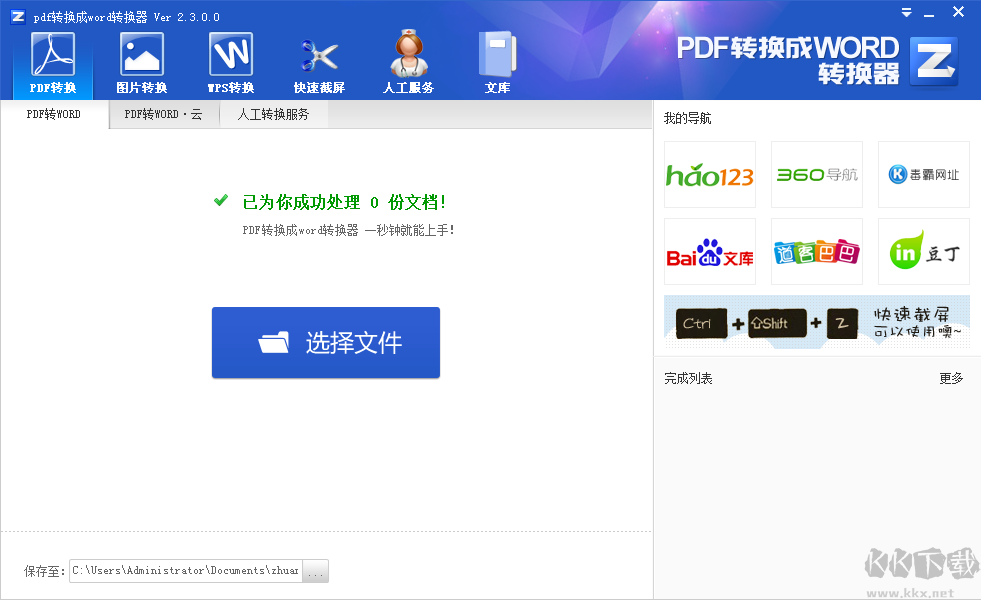Click the 选择文件 button to pick files

(x=326, y=342)
